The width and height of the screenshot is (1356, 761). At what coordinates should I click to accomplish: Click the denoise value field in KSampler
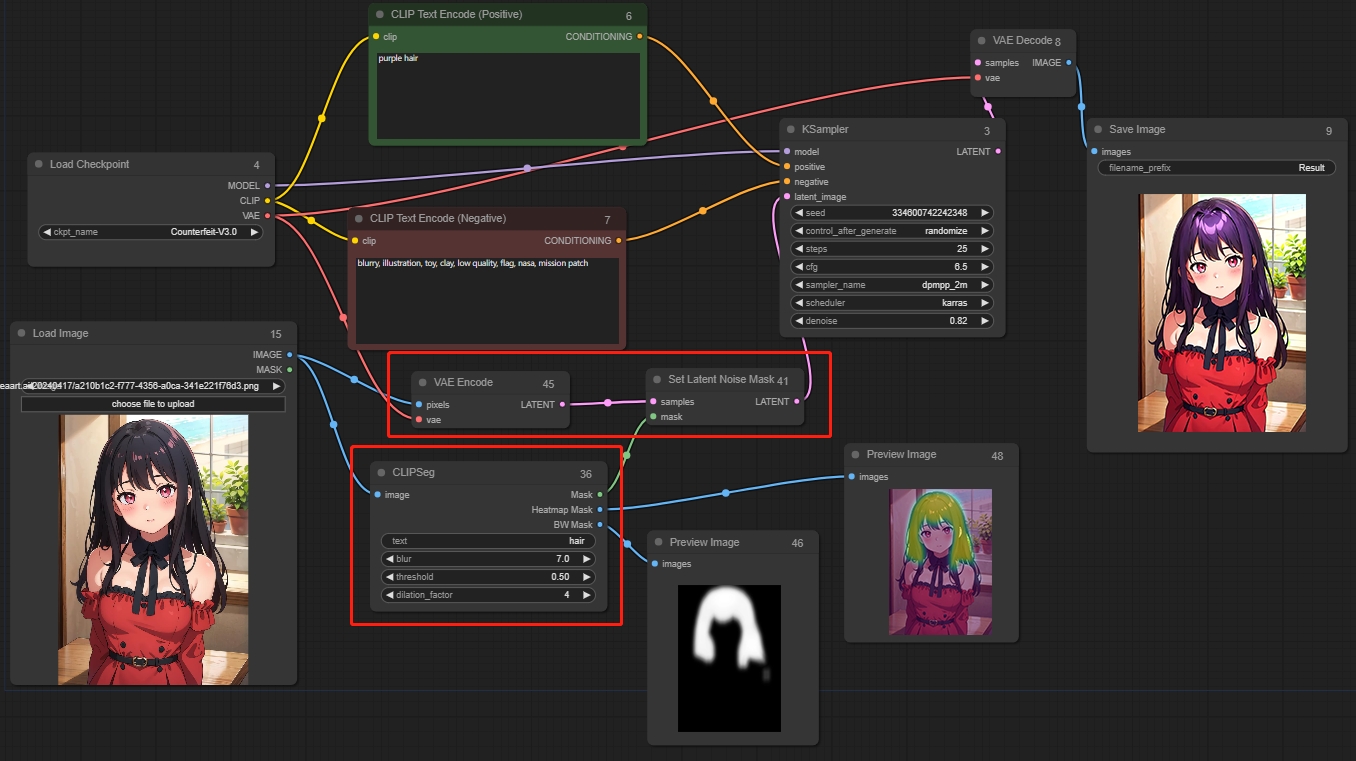pos(892,321)
